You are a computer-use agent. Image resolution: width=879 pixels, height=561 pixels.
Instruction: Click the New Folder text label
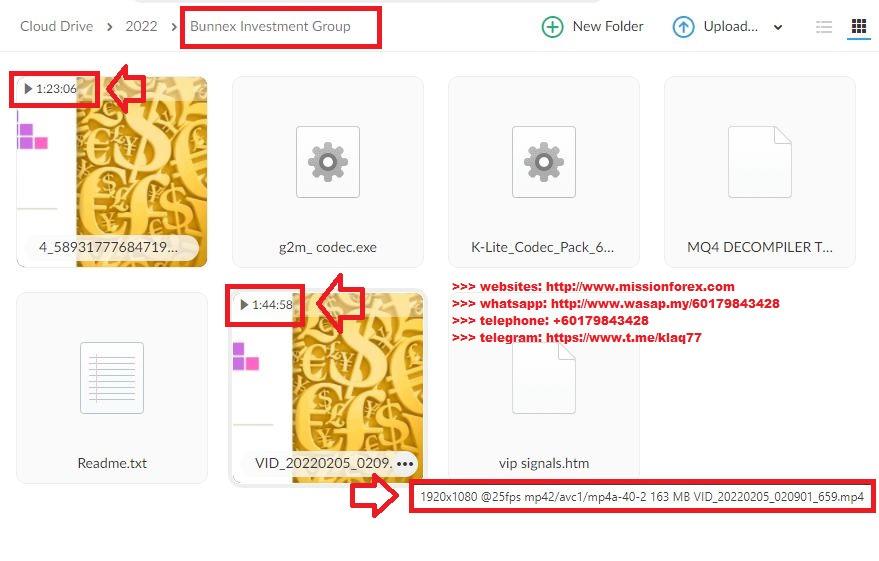point(608,26)
